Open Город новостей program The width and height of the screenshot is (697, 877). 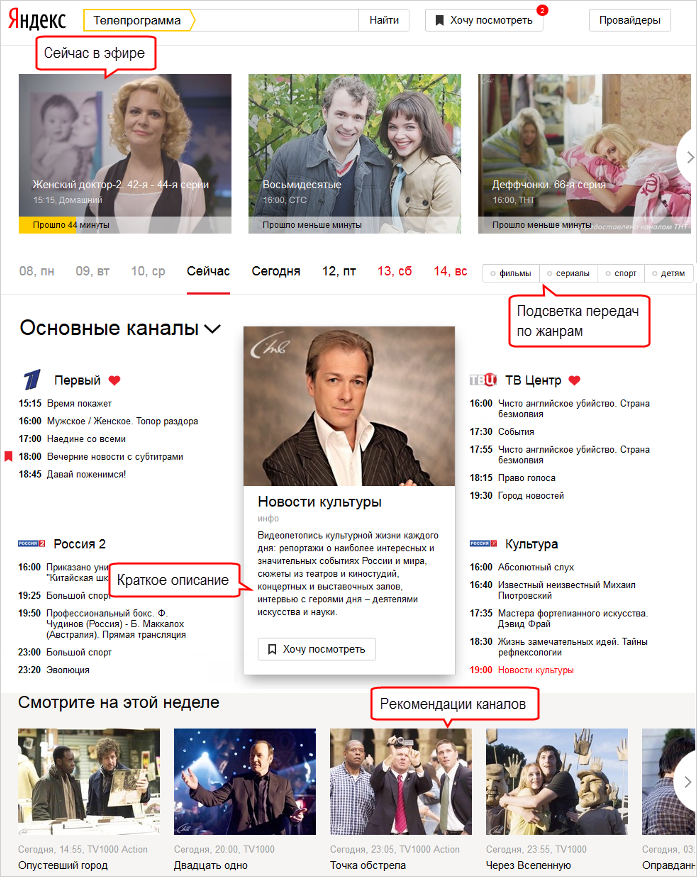(531, 496)
